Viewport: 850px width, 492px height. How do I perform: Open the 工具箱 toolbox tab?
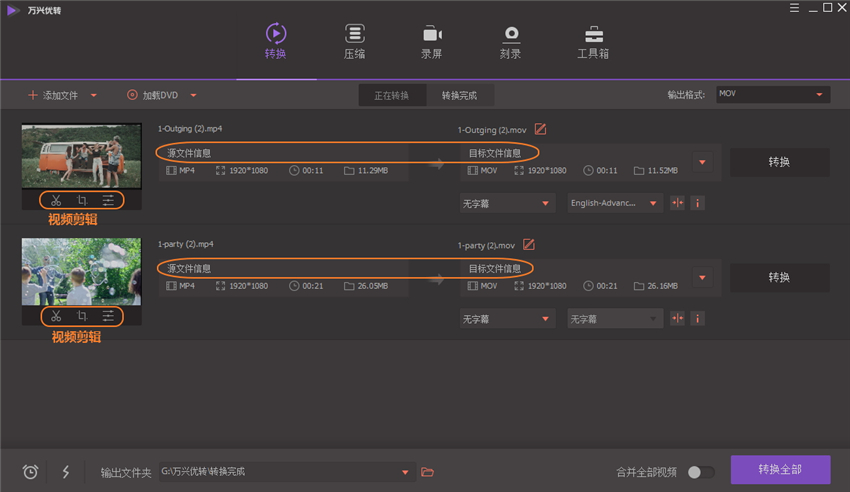(593, 42)
